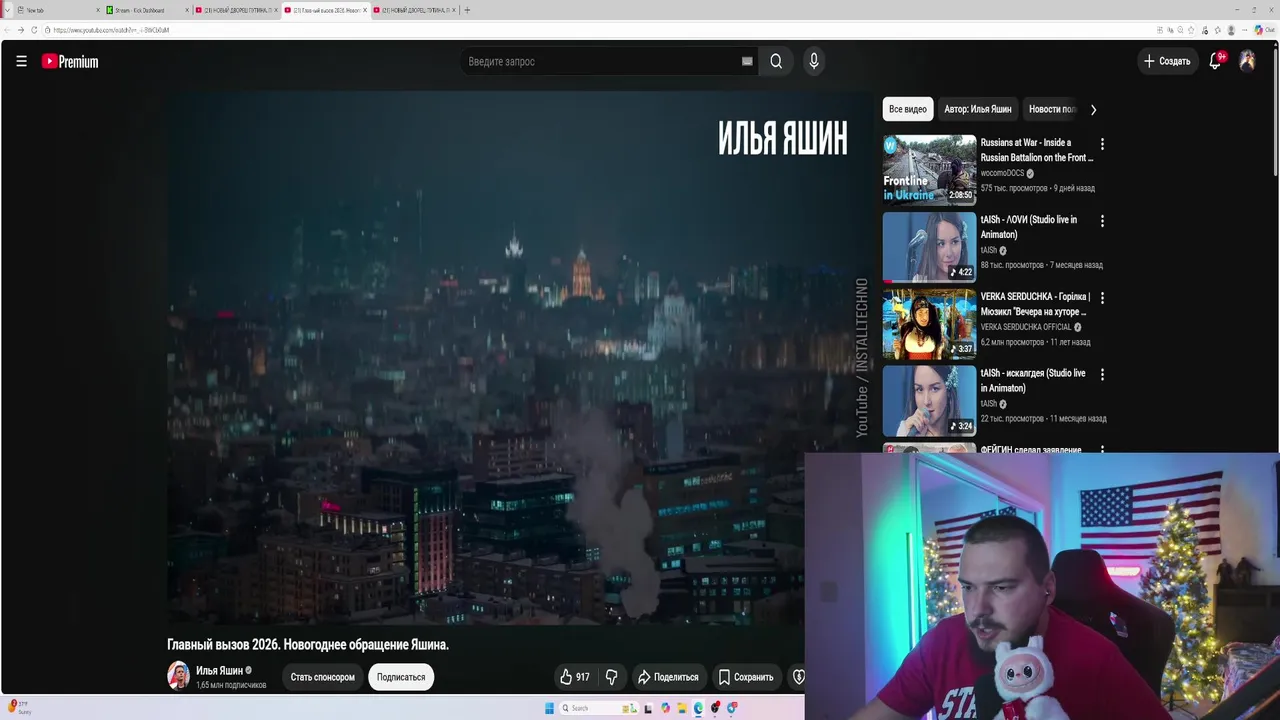Open wocomoDOCS channel name
The height and width of the screenshot is (720, 1280).
point(1002,173)
